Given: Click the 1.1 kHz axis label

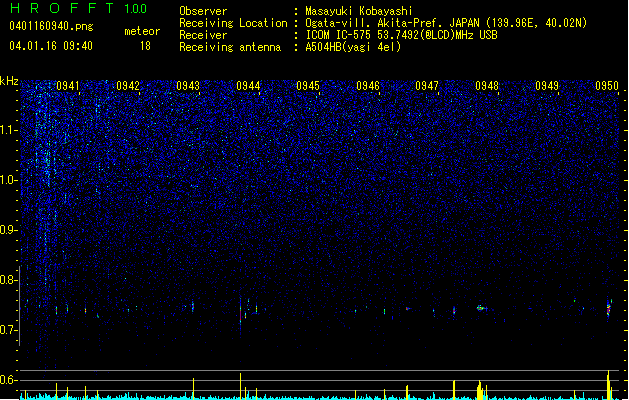Looking at the screenshot, I should [8, 130].
